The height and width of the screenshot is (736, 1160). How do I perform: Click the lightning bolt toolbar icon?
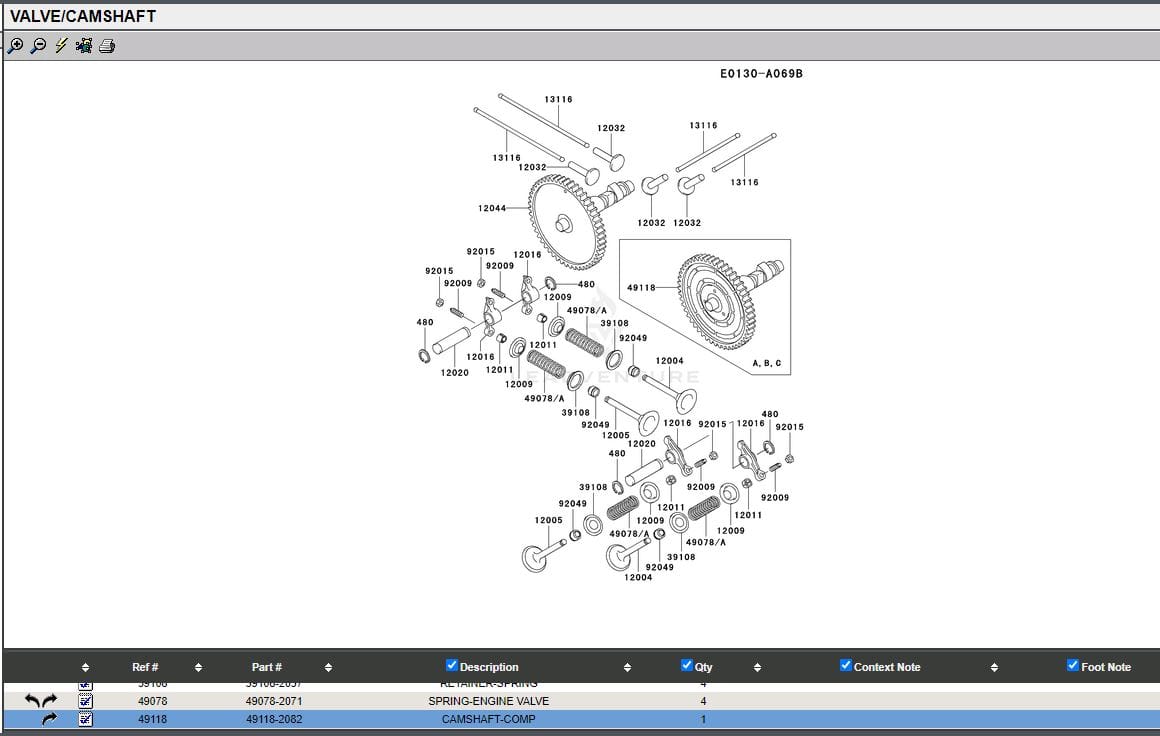tap(61, 46)
